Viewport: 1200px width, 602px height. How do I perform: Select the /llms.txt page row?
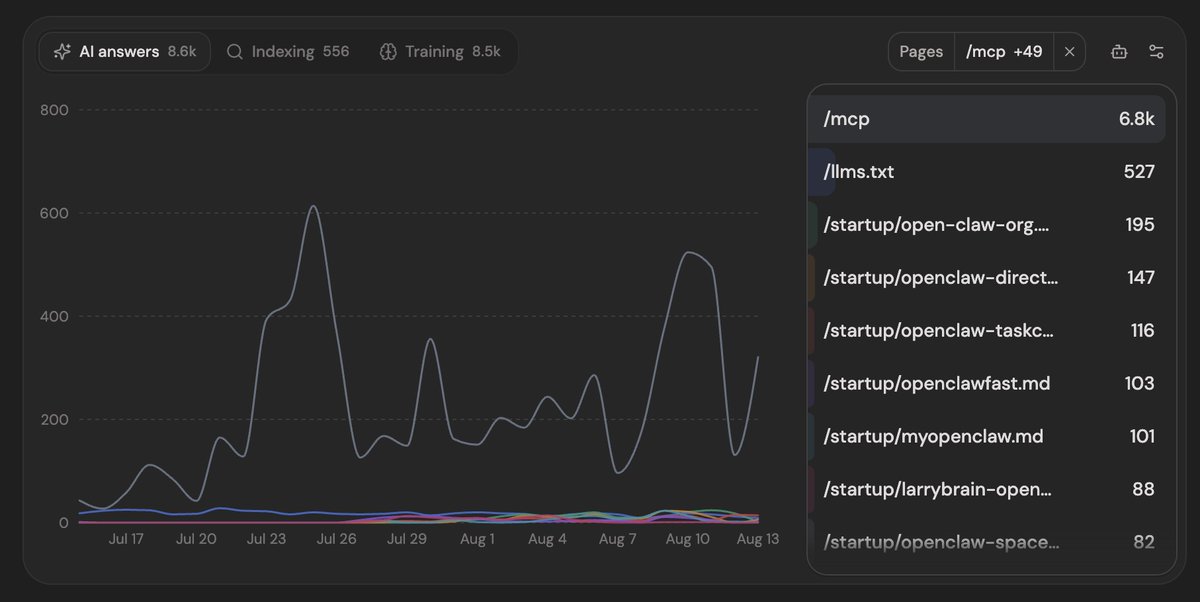pos(987,172)
